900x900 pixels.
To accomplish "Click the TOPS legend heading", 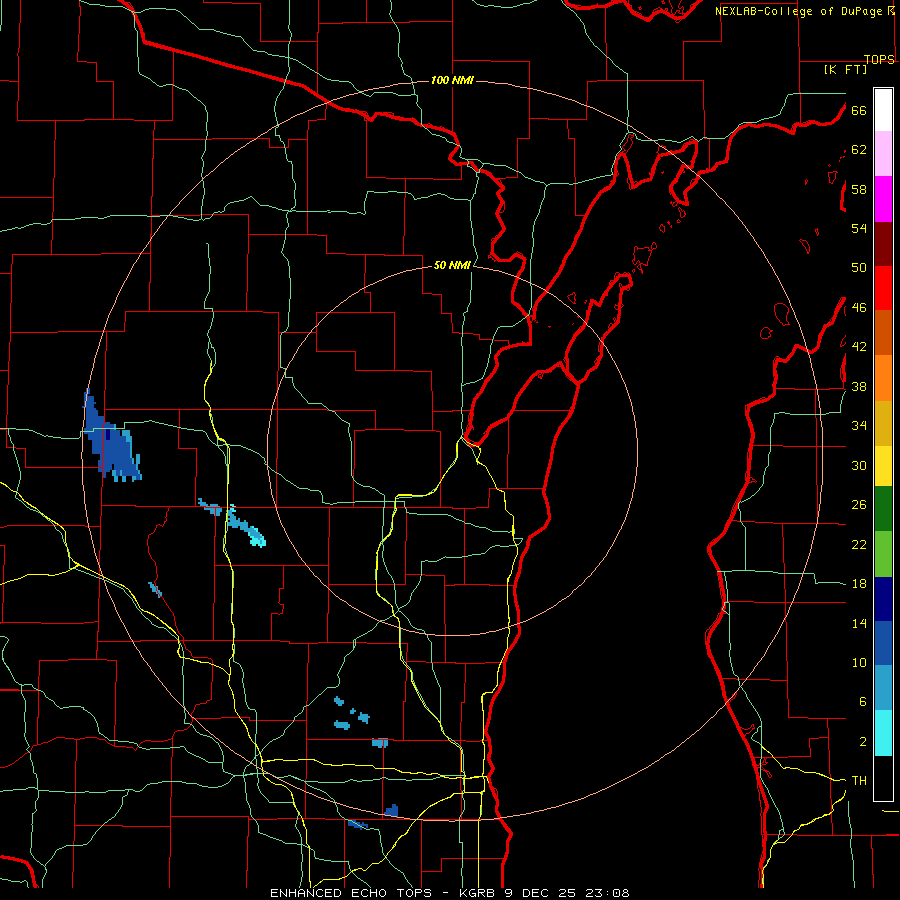I will tap(879, 59).
